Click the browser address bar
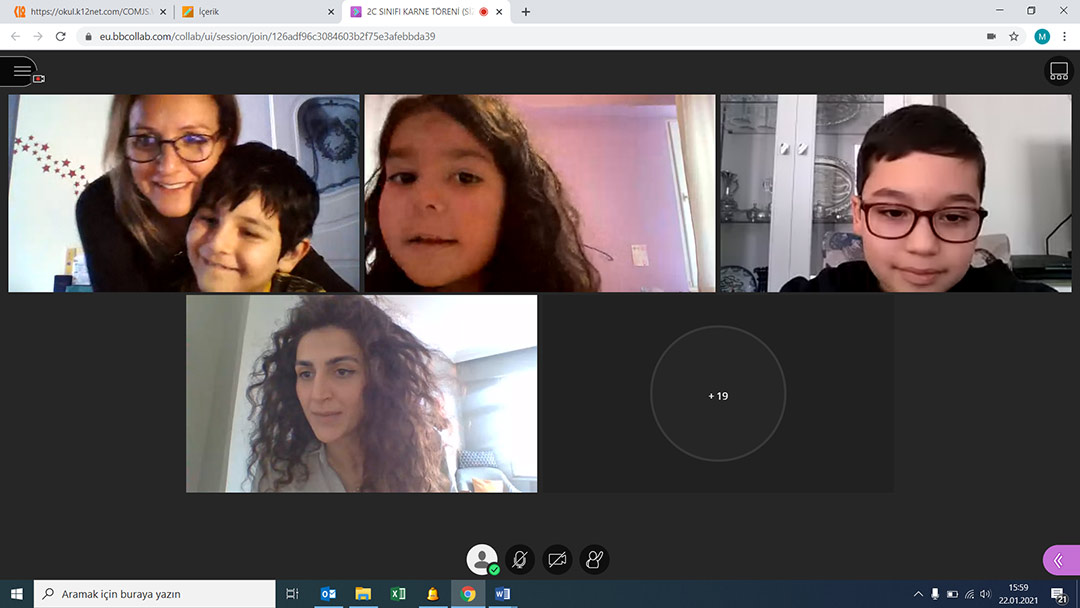This screenshot has height=608, width=1080. (x=500, y=36)
